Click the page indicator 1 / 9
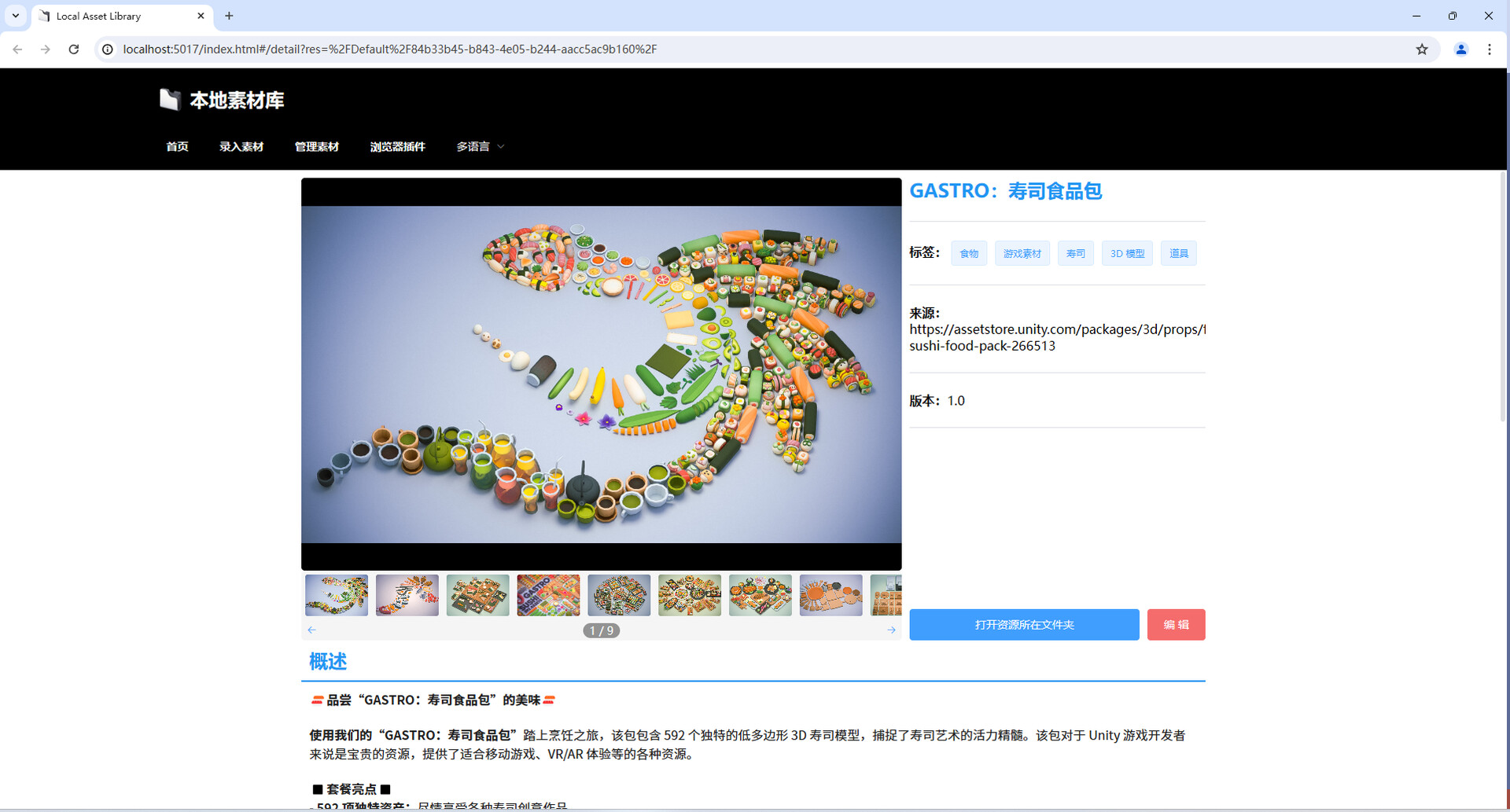Screen dimensions: 1510x812 pyautogui.click(x=602, y=630)
